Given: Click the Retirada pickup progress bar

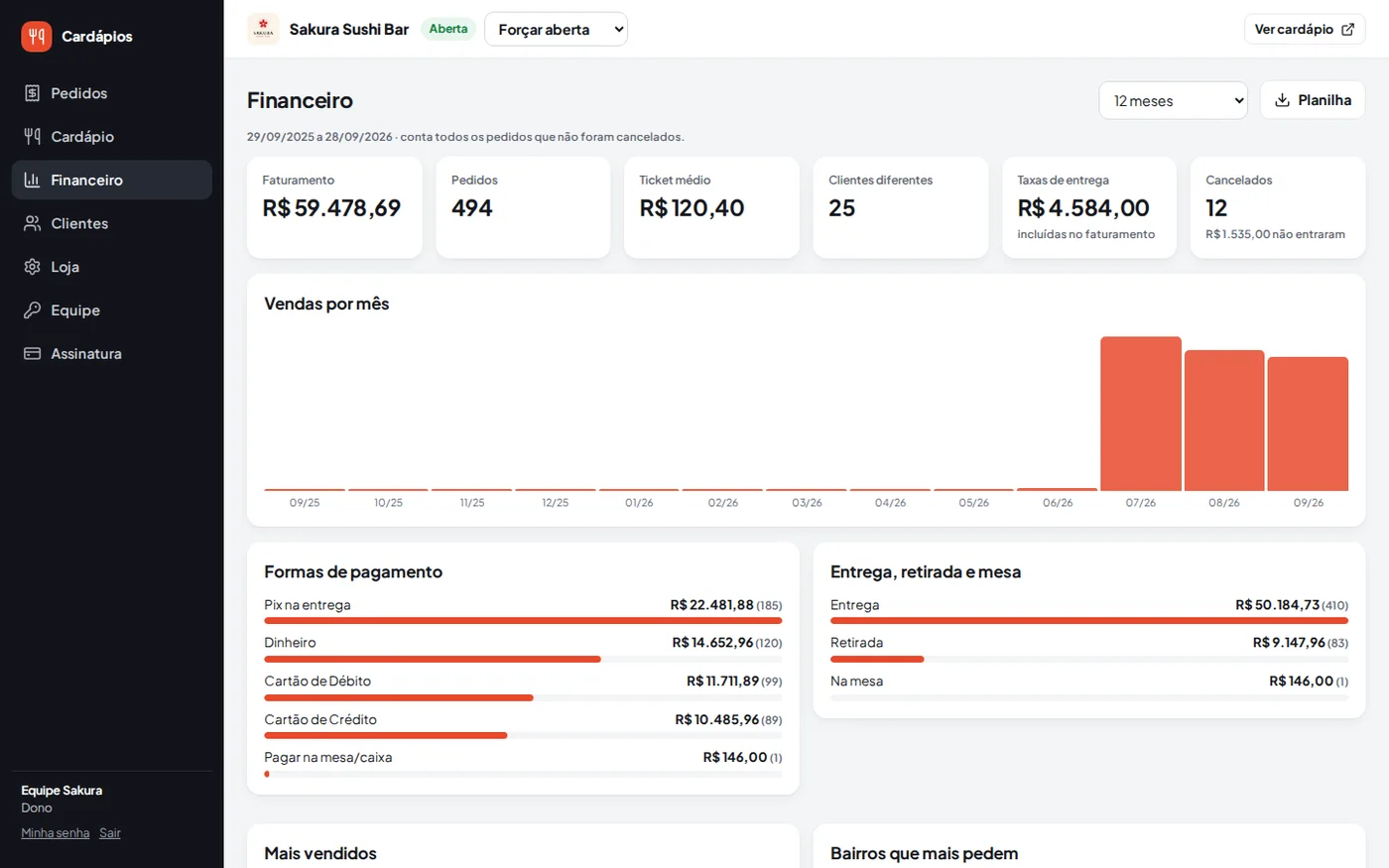Looking at the screenshot, I should pos(1089,659).
